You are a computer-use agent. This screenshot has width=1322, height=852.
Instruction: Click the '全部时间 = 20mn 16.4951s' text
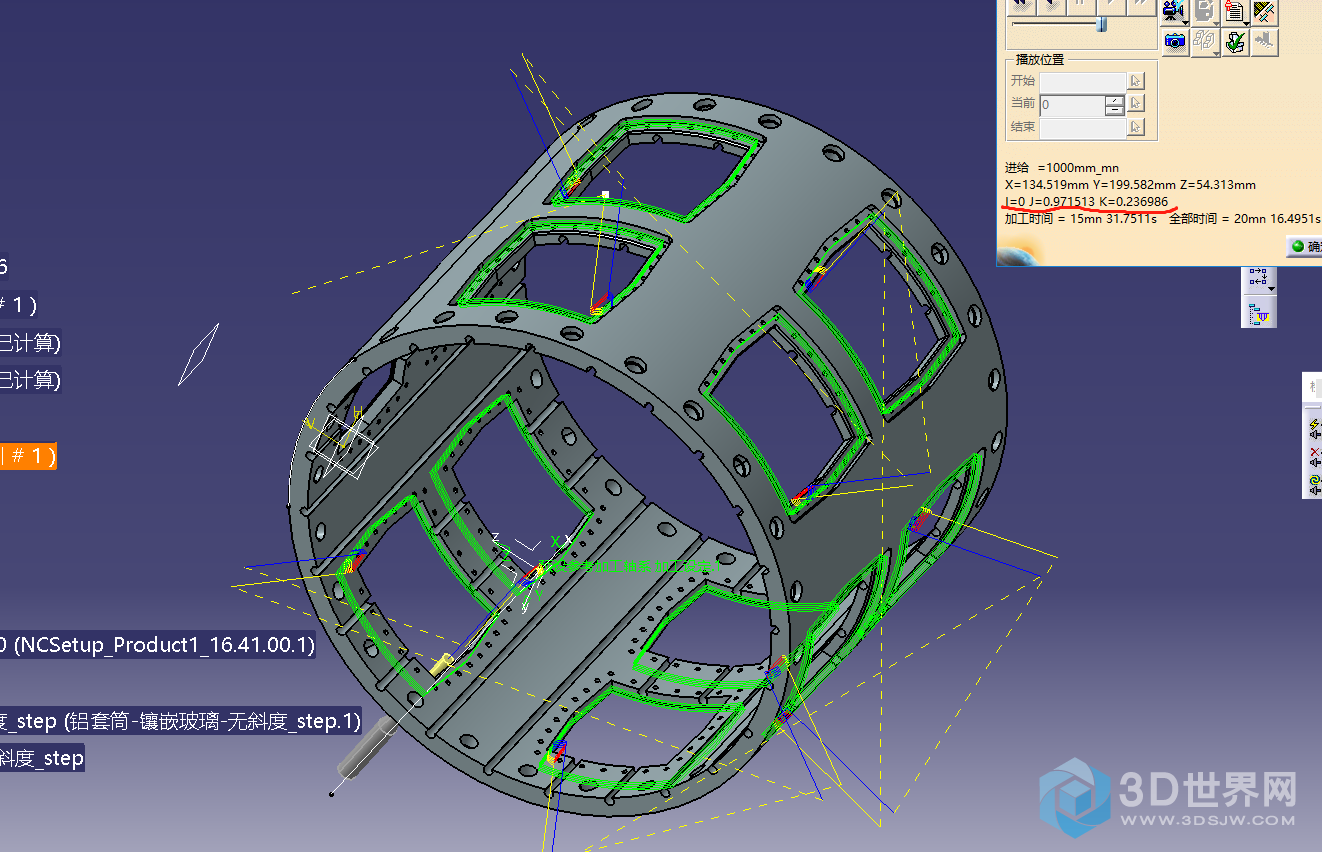[x=1245, y=218]
